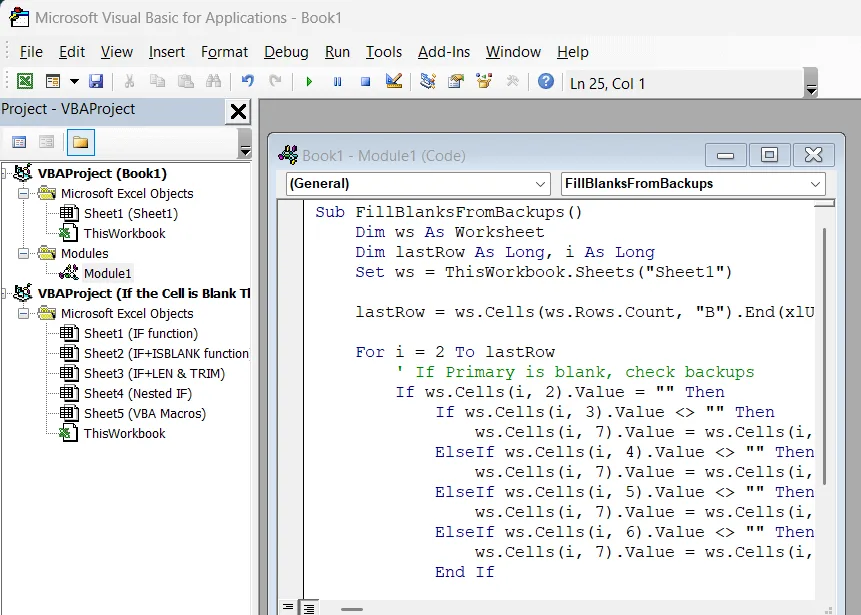Click the View Object icon in Project panel

(47, 143)
